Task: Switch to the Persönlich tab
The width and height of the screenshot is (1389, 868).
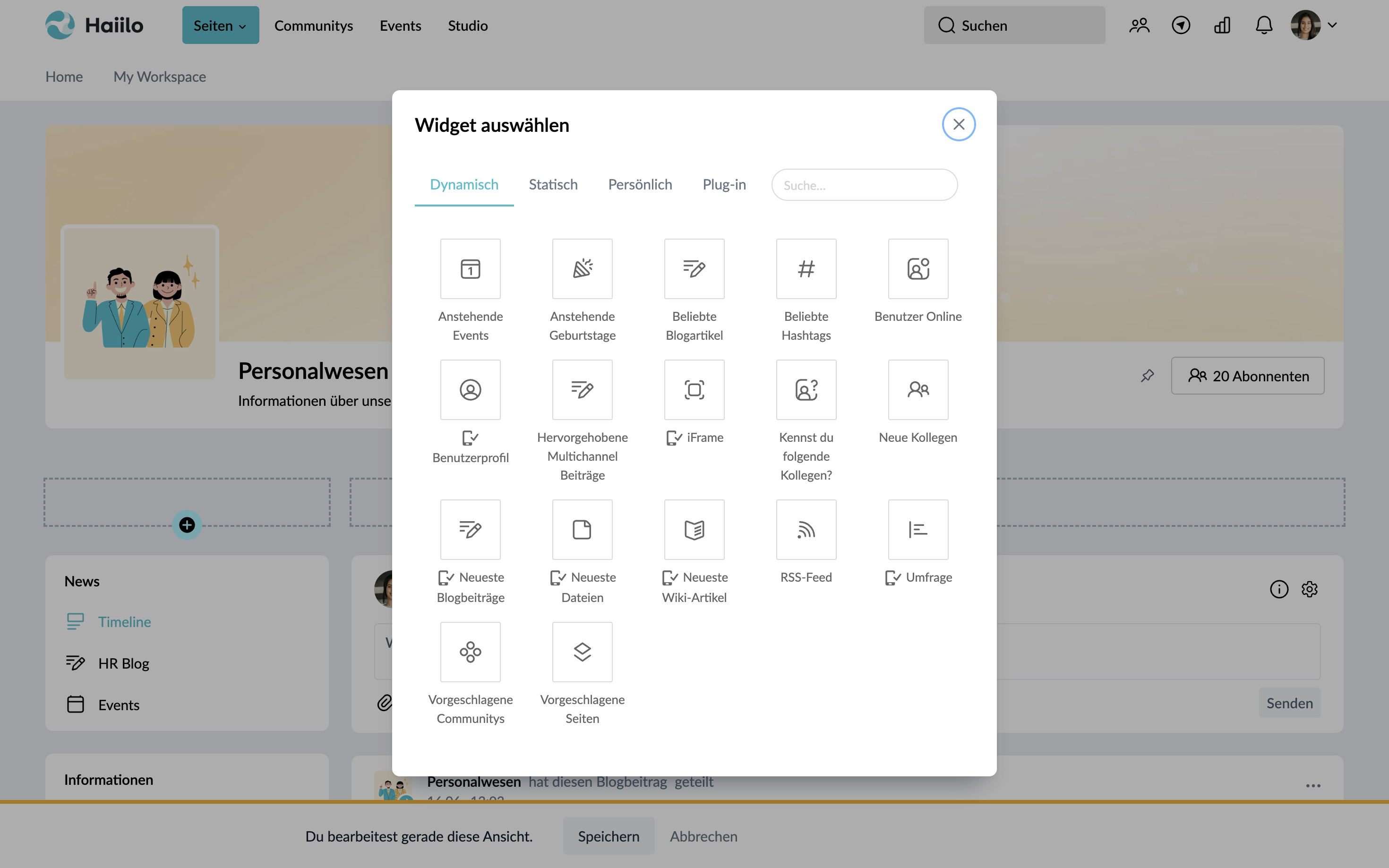Action: point(640,185)
